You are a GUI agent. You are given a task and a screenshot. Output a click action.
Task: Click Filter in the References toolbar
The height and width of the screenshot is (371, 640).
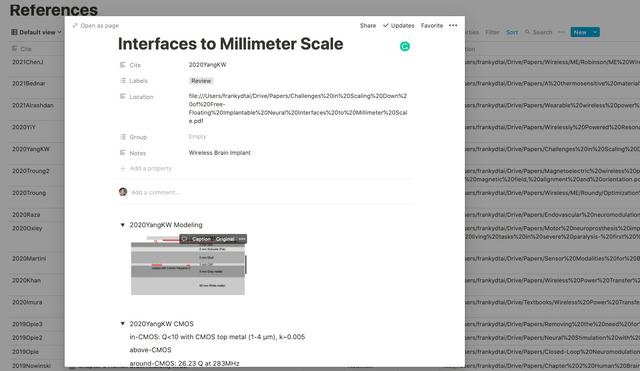[x=492, y=32]
